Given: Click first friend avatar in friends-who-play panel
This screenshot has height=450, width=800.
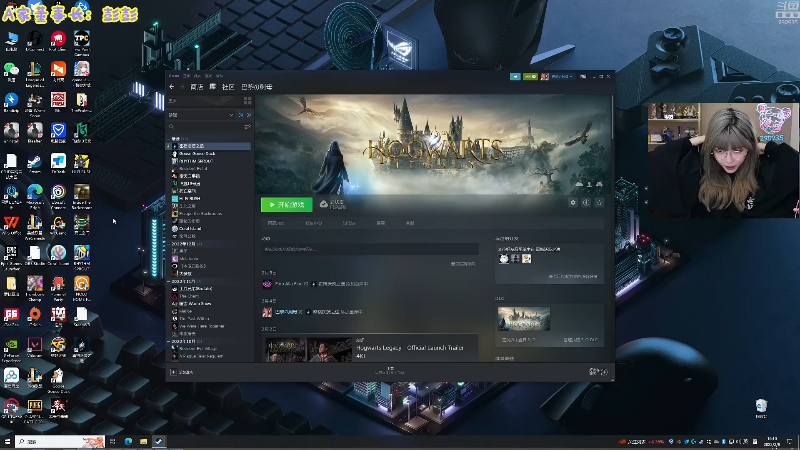Looking at the screenshot, I should [x=504, y=259].
